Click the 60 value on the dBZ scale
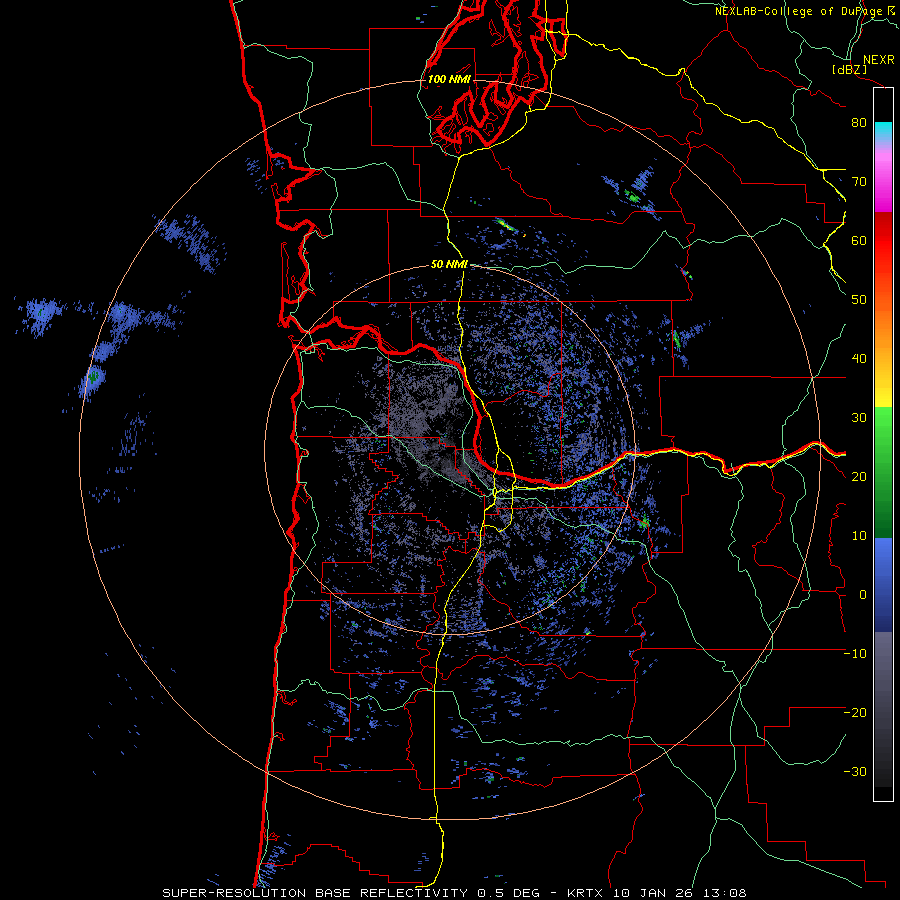Viewport: 900px width, 900px height. [859, 240]
